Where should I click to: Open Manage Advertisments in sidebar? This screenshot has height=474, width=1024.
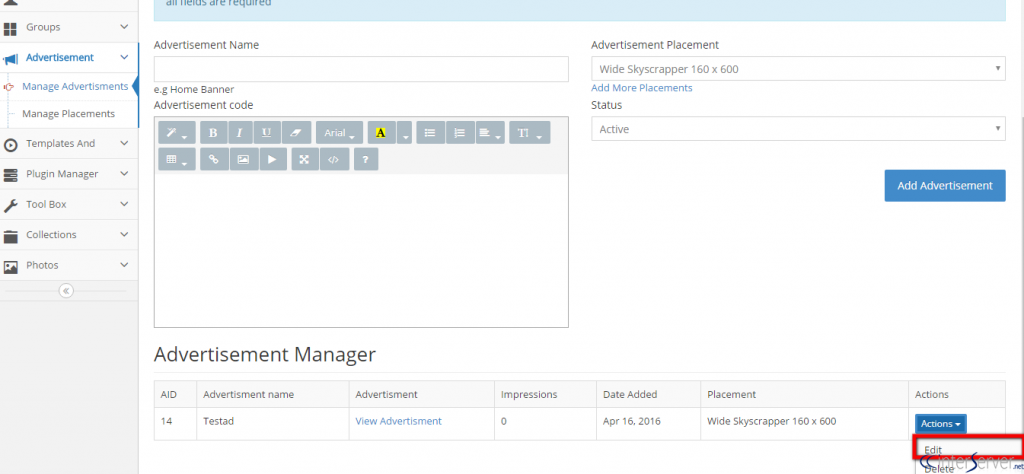point(75,86)
